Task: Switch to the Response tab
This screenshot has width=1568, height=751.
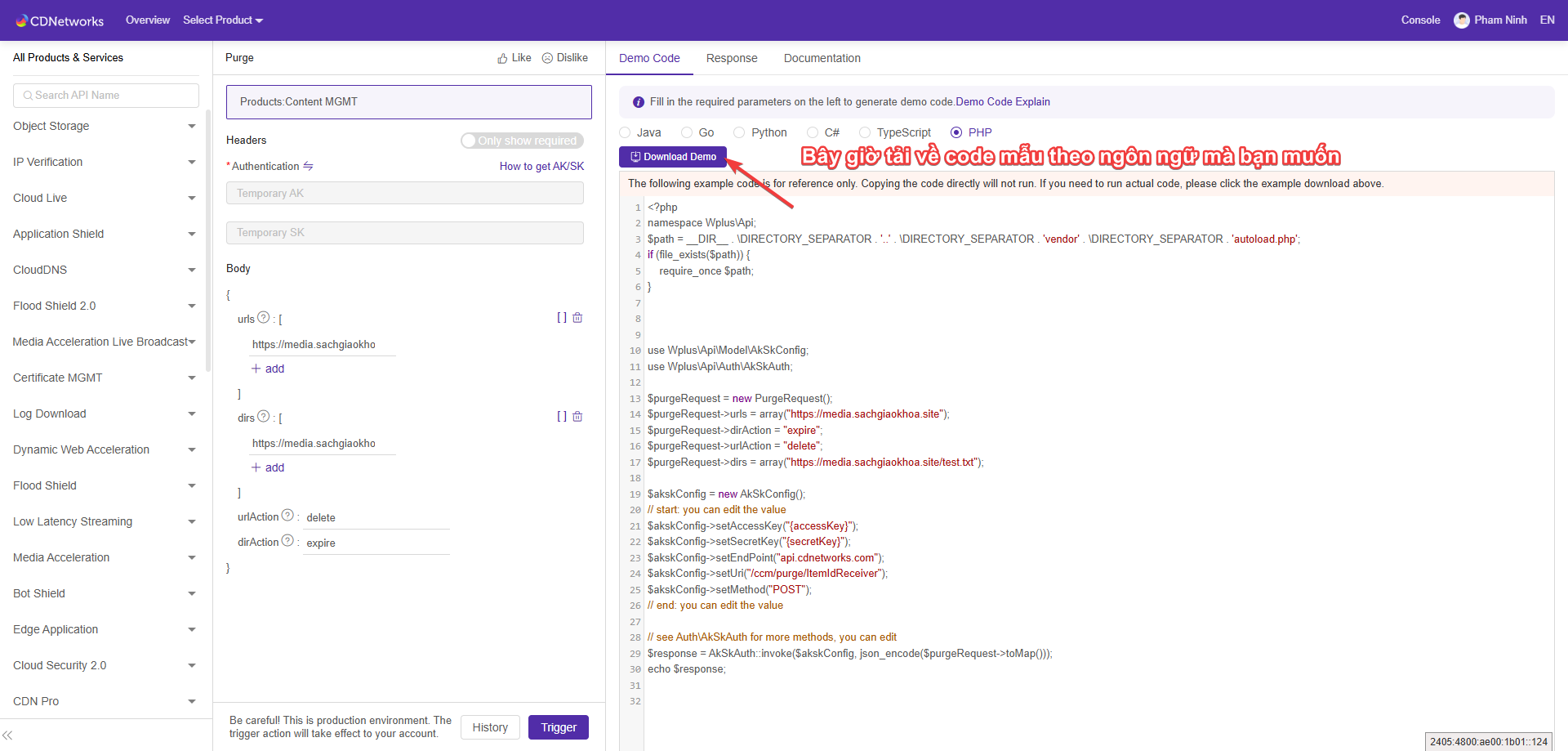Action: 732,58
